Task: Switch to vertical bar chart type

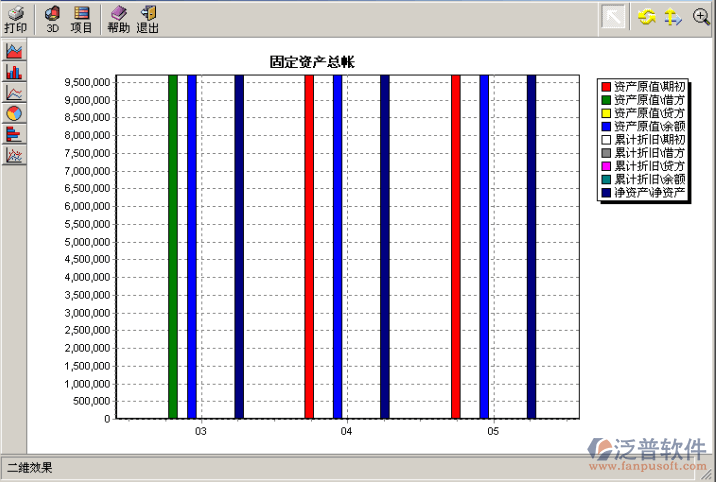Action: [x=14, y=72]
